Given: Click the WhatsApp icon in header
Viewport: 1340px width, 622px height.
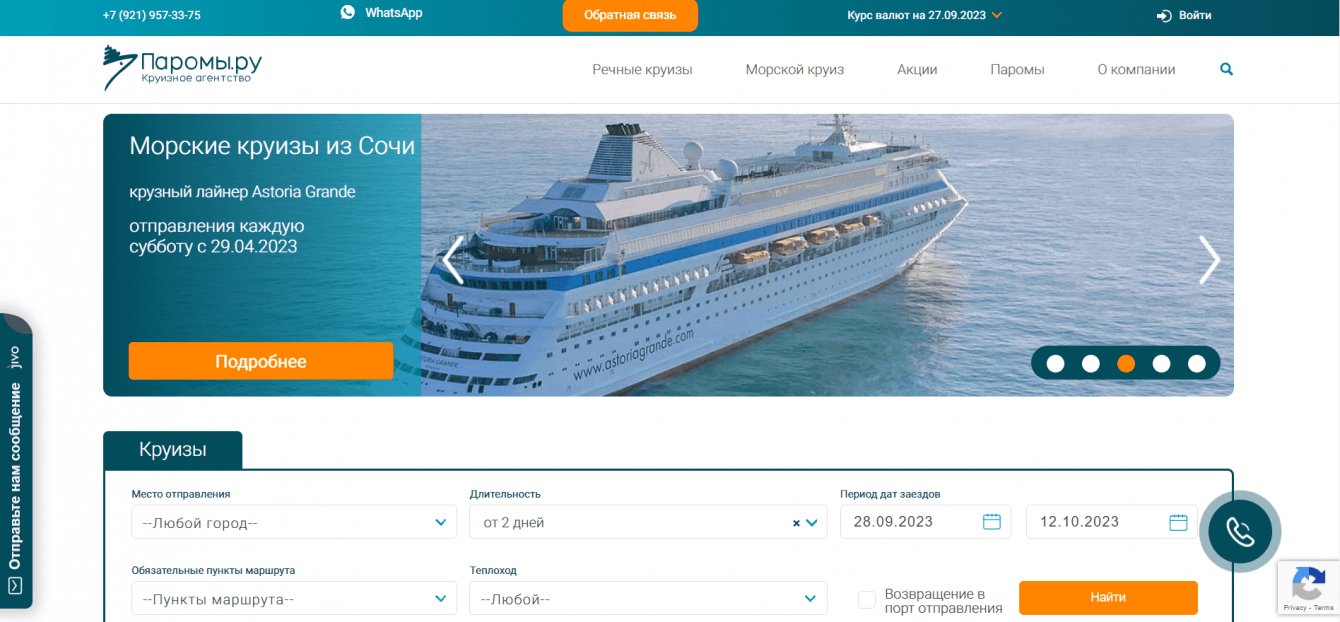Looking at the screenshot, I should [x=348, y=13].
